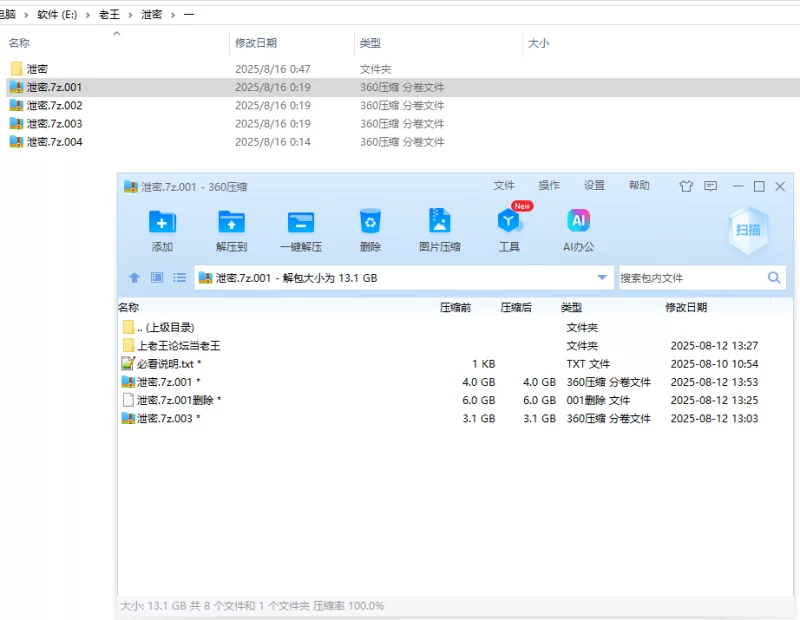800x620 pixels.
Task: Click the 2025-08-10 10:54 date of 必看说明.txt
Action: (x=714, y=364)
